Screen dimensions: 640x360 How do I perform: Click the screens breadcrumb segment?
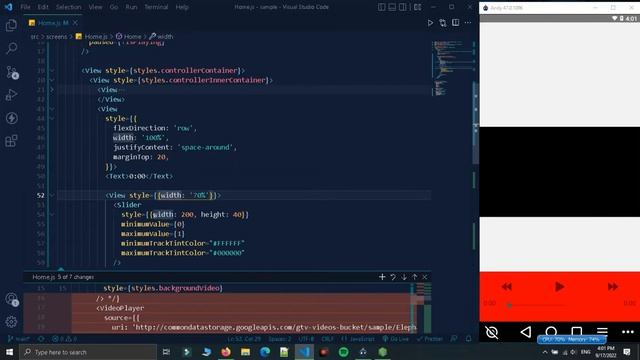pos(56,36)
